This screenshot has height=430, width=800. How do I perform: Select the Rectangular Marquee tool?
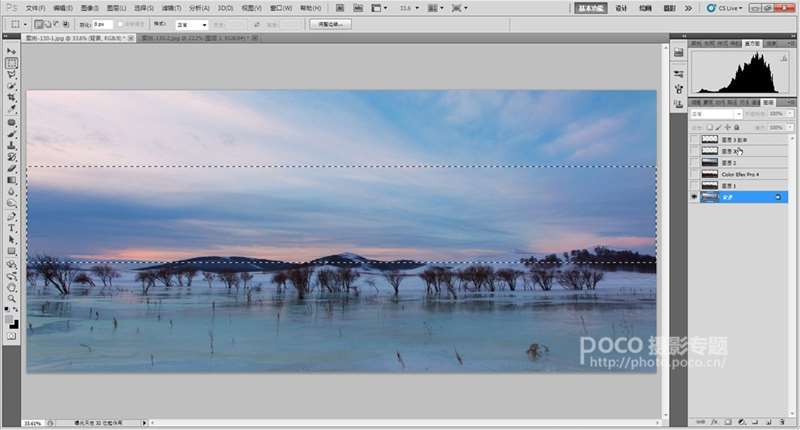pyautogui.click(x=12, y=63)
